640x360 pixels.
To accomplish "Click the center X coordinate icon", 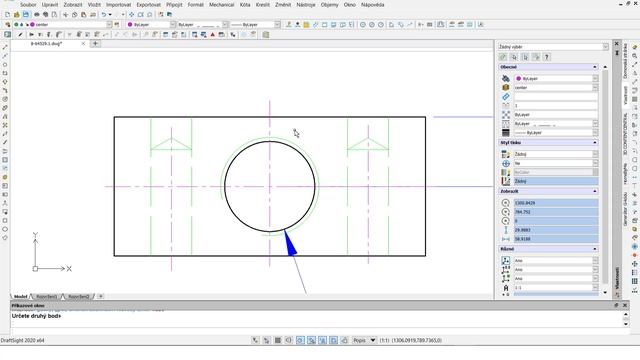I will click(x=506, y=203).
